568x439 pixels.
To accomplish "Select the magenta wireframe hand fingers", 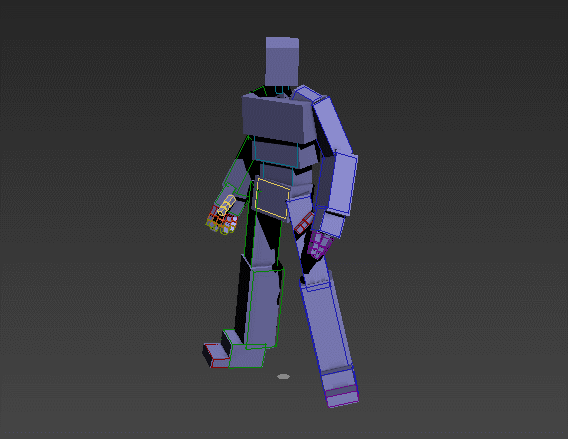I will 320,245.
